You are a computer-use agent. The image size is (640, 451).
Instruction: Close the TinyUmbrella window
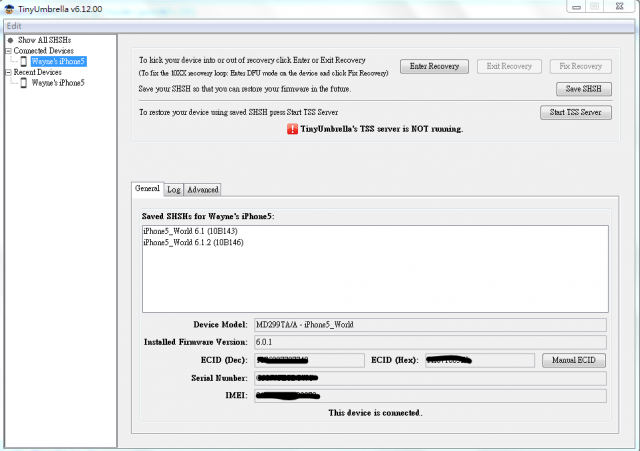pyautogui.click(x=619, y=7)
